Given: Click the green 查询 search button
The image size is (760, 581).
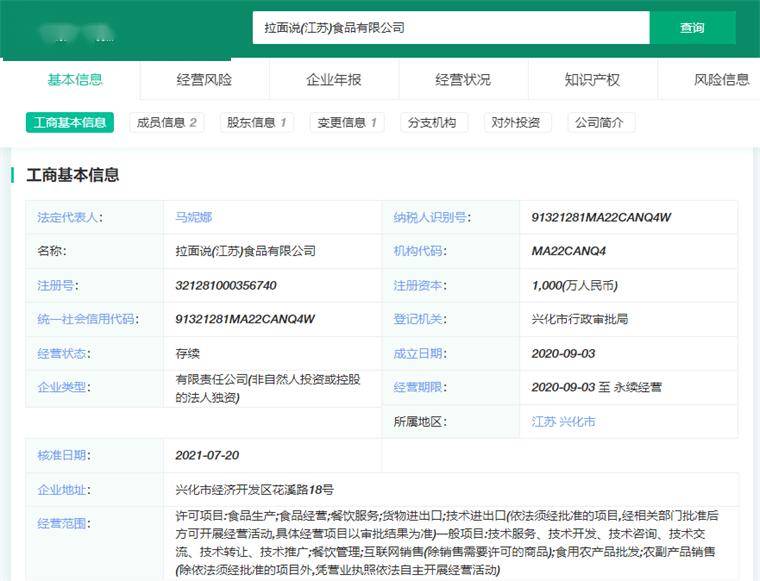Looking at the screenshot, I should 692,28.
